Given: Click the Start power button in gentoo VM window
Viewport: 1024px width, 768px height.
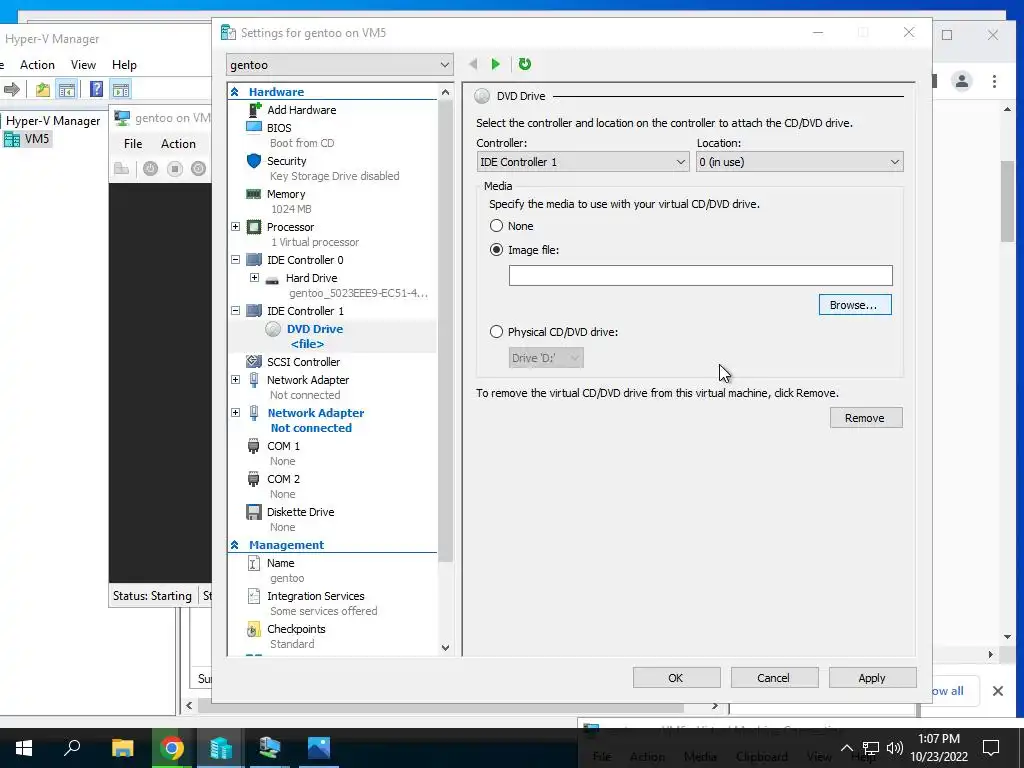Looking at the screenshot, I should pos(151,168).
